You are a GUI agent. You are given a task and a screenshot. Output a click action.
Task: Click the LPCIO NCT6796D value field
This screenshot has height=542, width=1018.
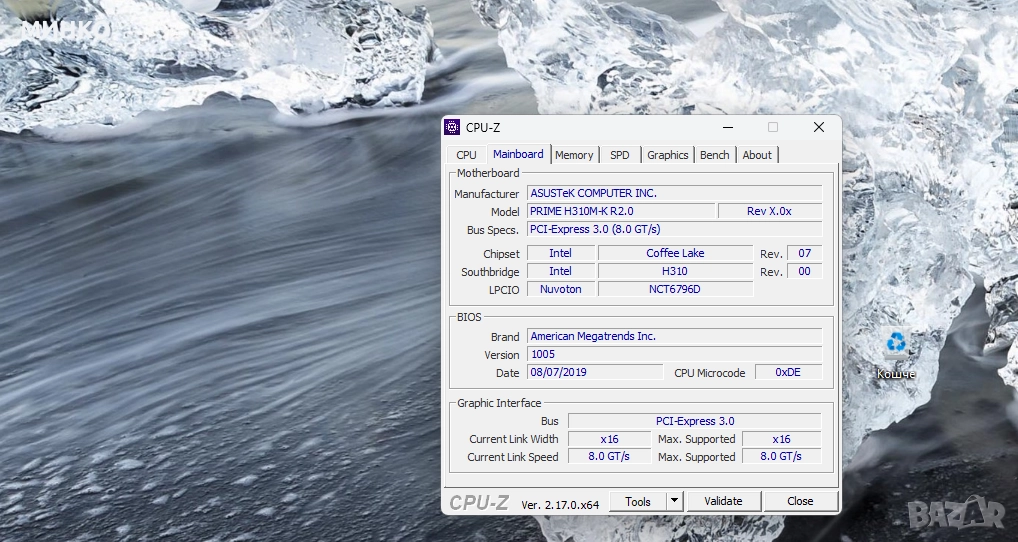[x=675, y=289]
